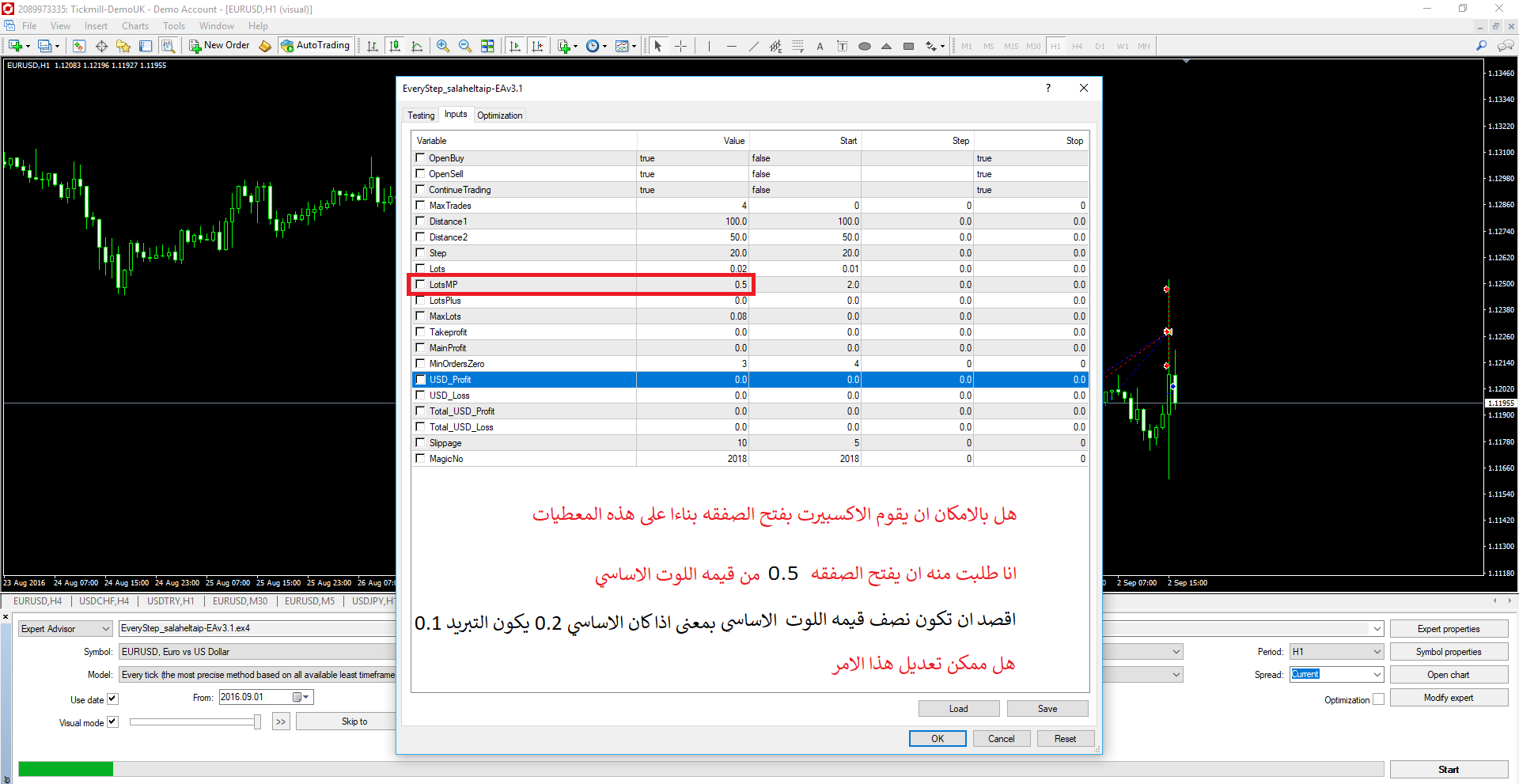The height and width of the screenshot is (784, 1519).
Task: Toggle the Terminal panel icon
Action: pos(146,46)
